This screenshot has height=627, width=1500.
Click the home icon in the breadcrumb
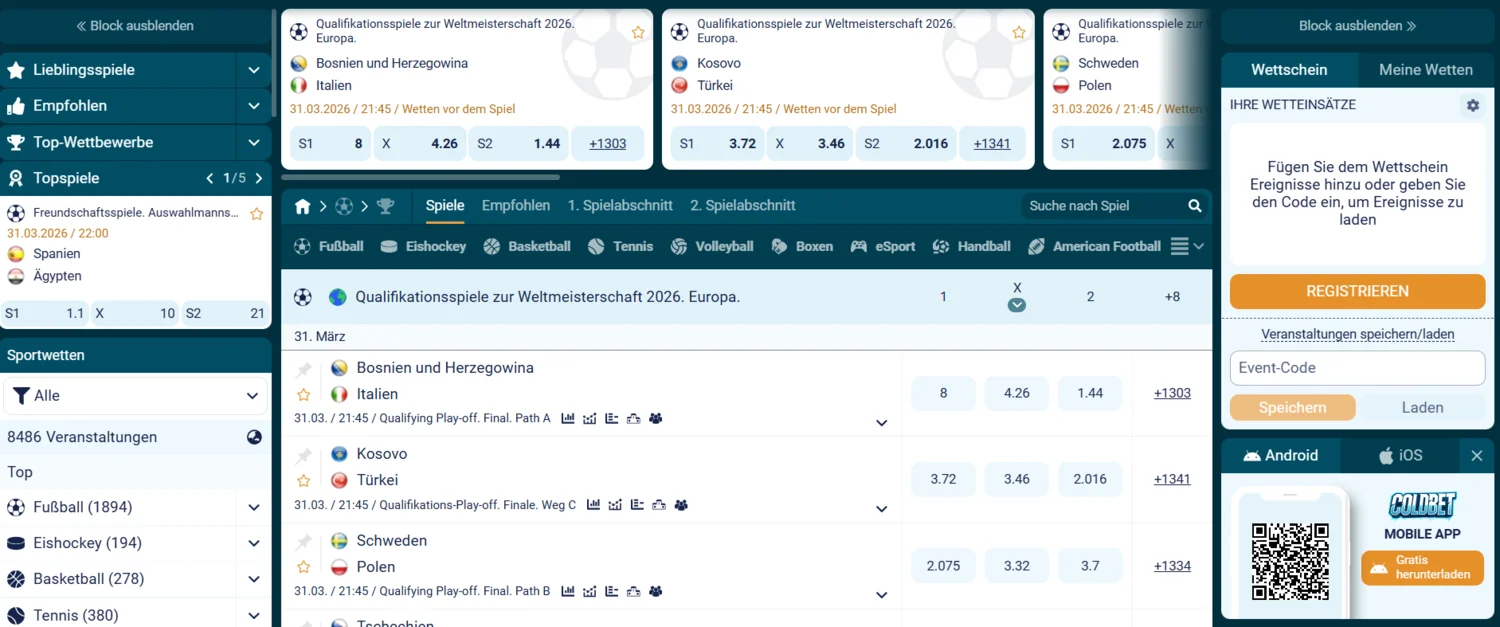coord(302,205)
